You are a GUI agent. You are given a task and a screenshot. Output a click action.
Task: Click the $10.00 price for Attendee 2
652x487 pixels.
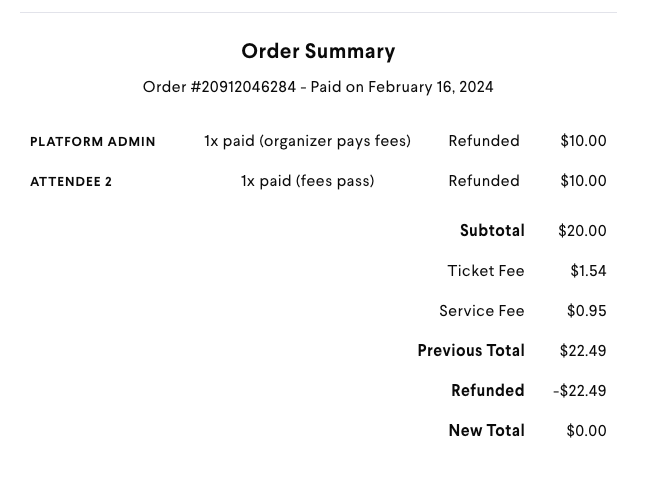pyautogui.click(x=583, y=181)
